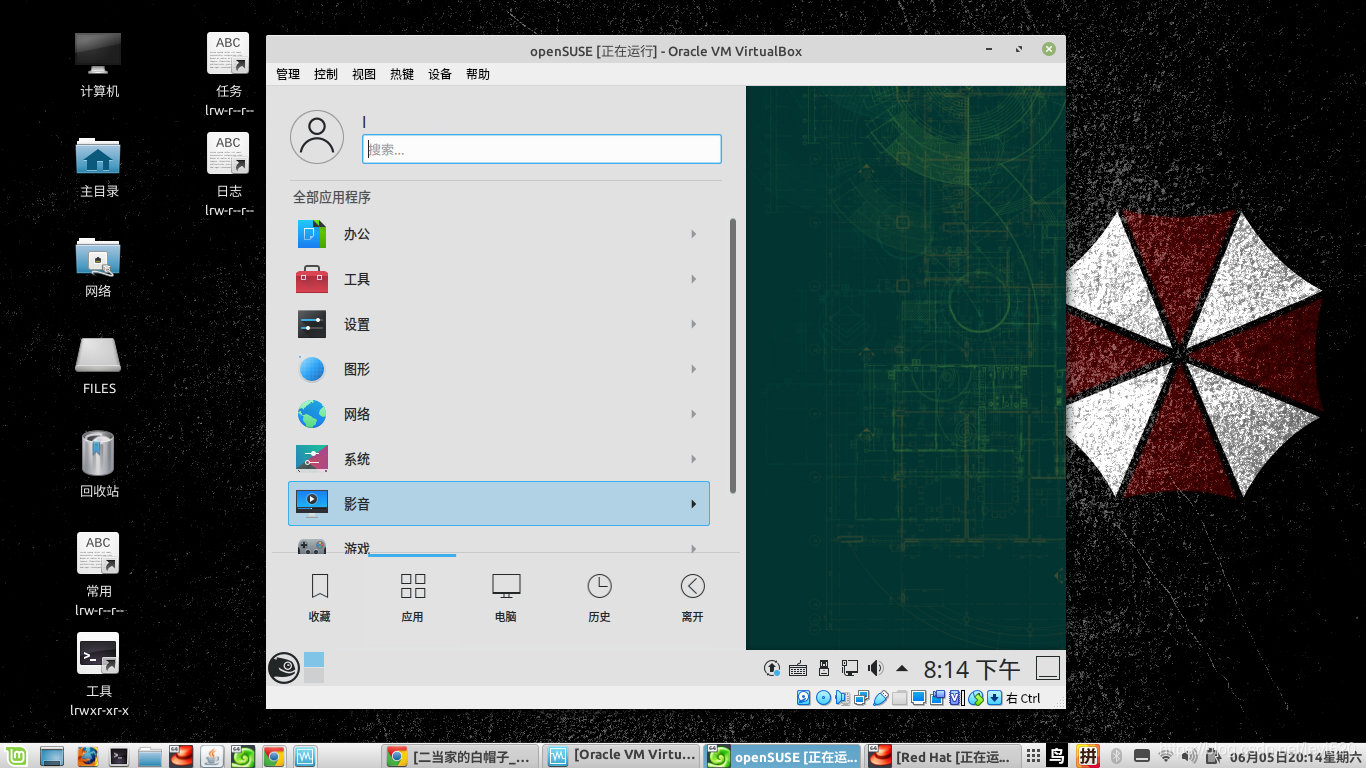
Task: Click the openSUSE taskbar window button
Action: 783,757
